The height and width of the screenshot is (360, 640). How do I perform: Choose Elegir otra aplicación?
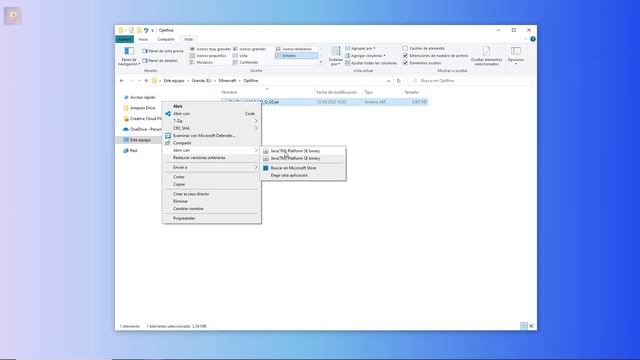tap(303, 175)
